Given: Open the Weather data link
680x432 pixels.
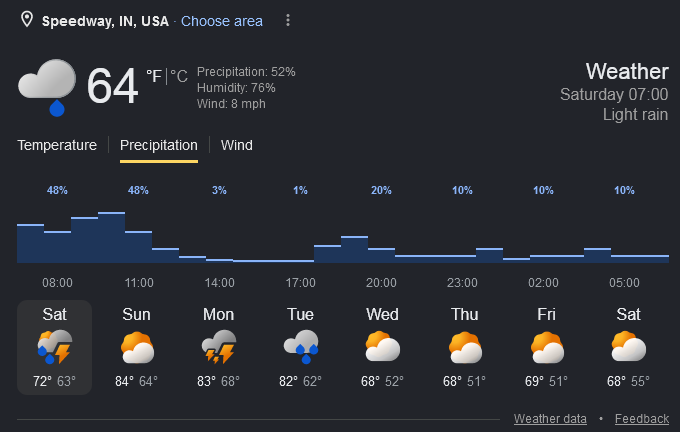Looking at the screenshot, I should tap(550, 419).
